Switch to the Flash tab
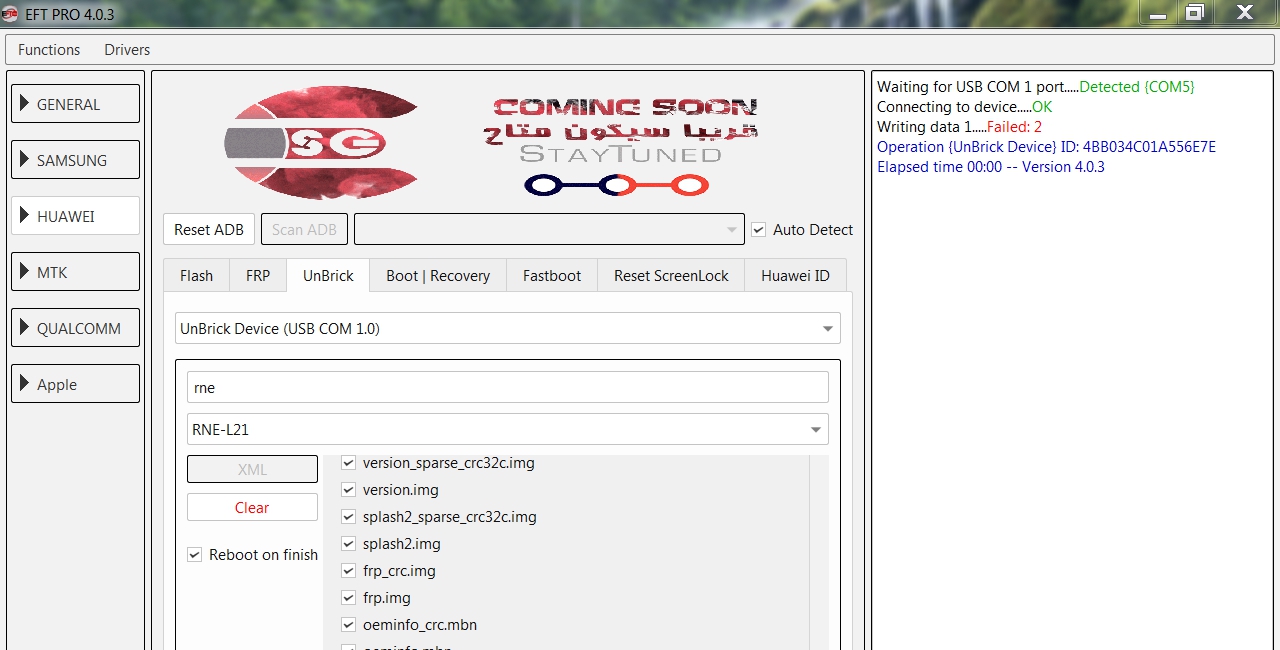 click(197, 275)
